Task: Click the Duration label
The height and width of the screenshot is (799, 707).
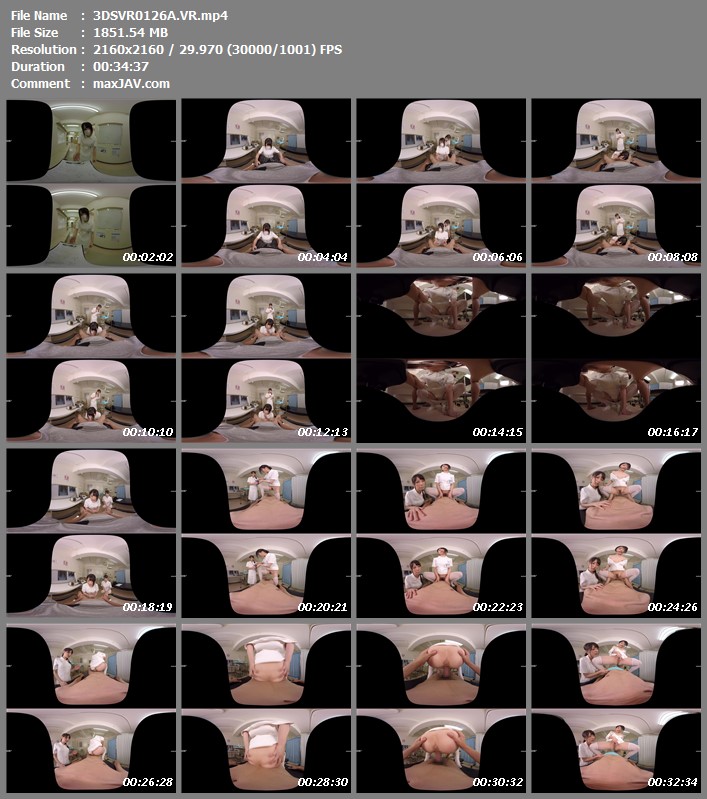Action: [38, 66]
